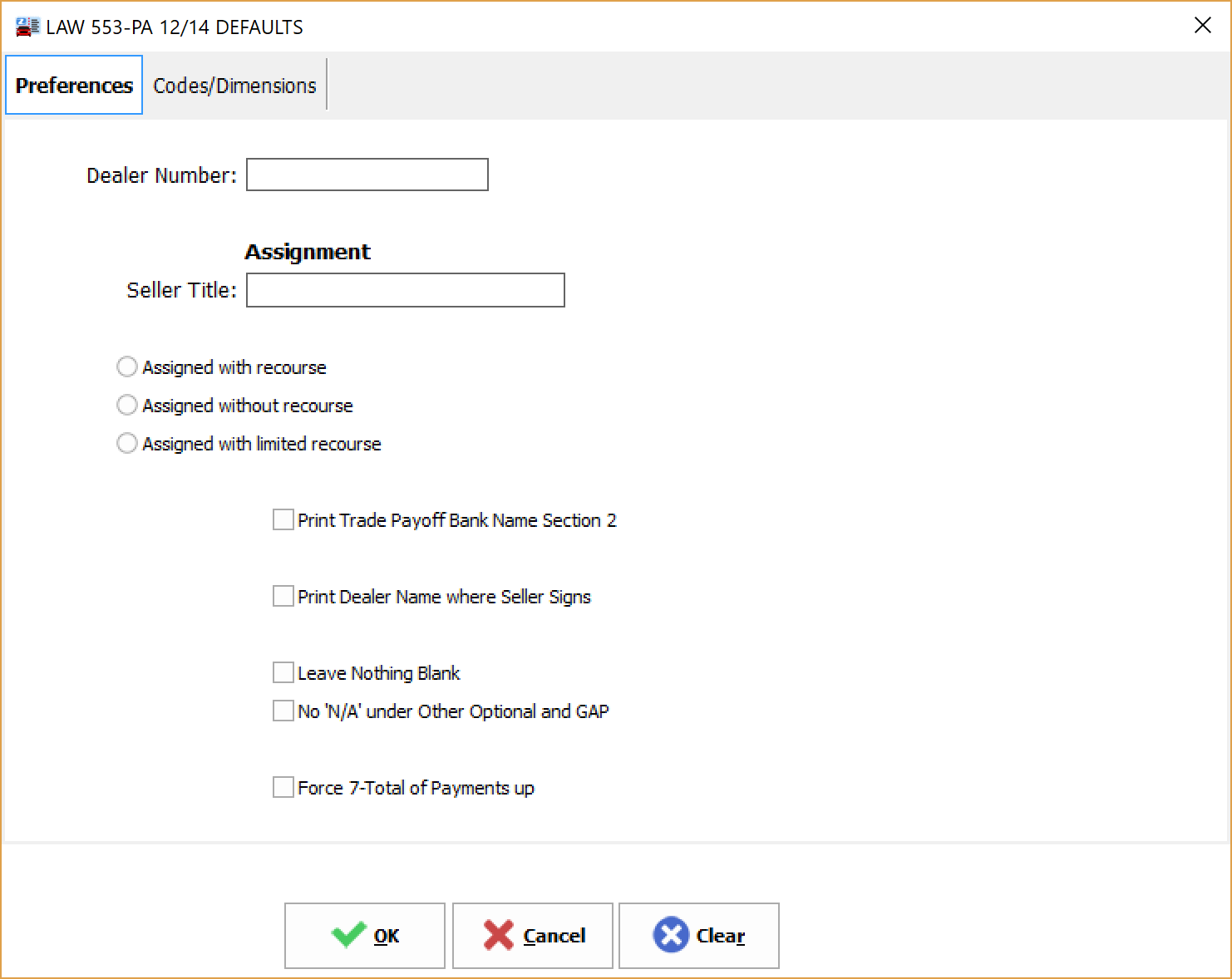Choose Assigned with limited recourse
The height and width of the screenshot is (979, 1232).
(x=126, y=443)
